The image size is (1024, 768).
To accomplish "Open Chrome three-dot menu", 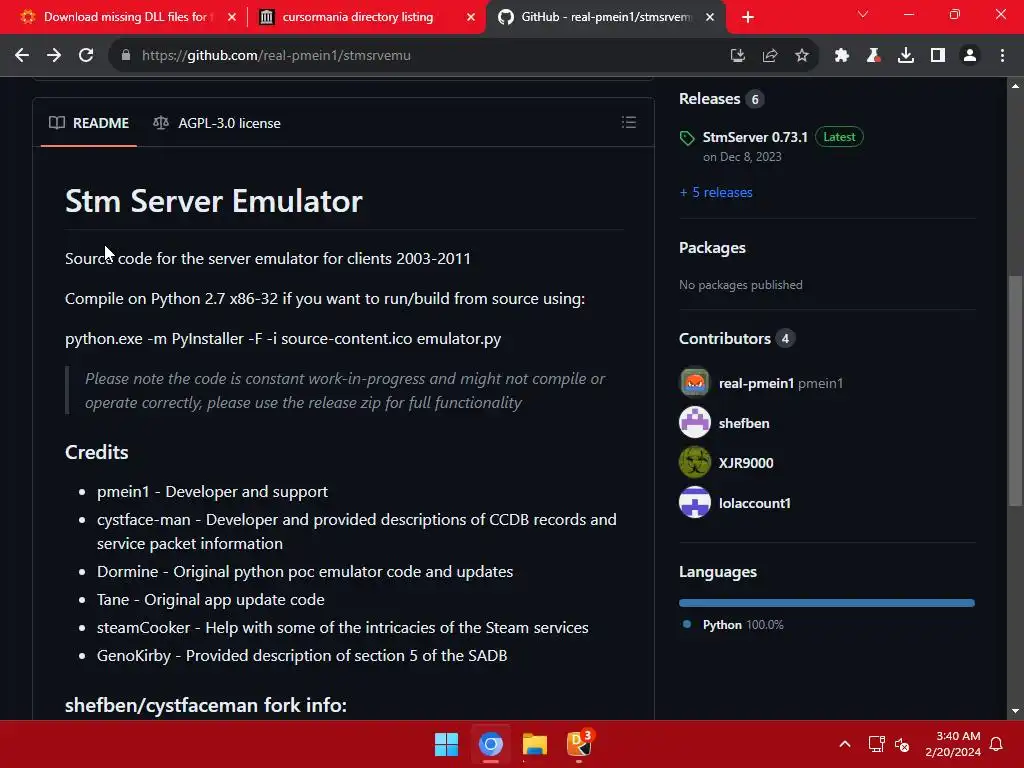I will pos(1002,56).
